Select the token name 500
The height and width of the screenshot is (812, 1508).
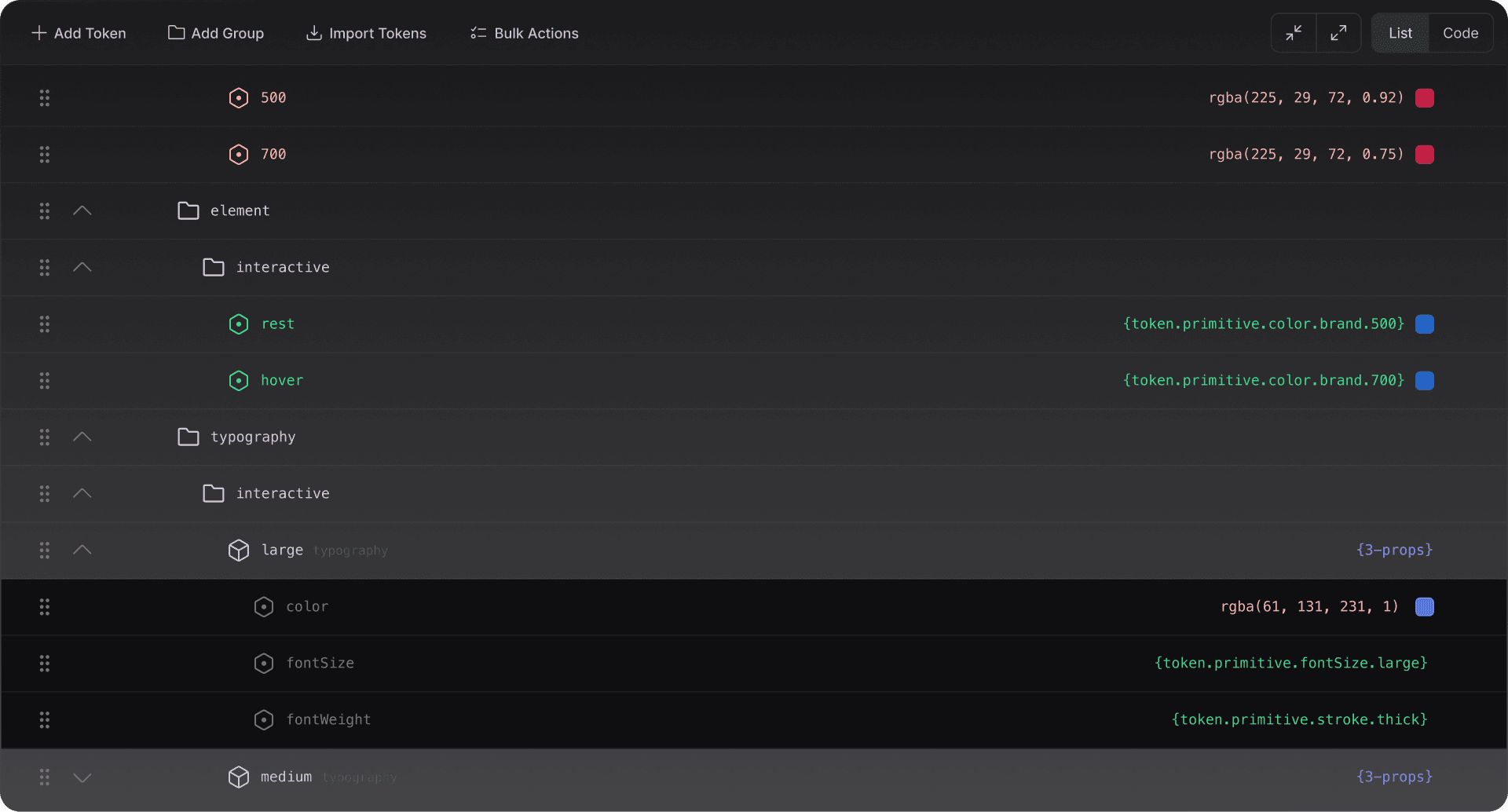(273, 98)
